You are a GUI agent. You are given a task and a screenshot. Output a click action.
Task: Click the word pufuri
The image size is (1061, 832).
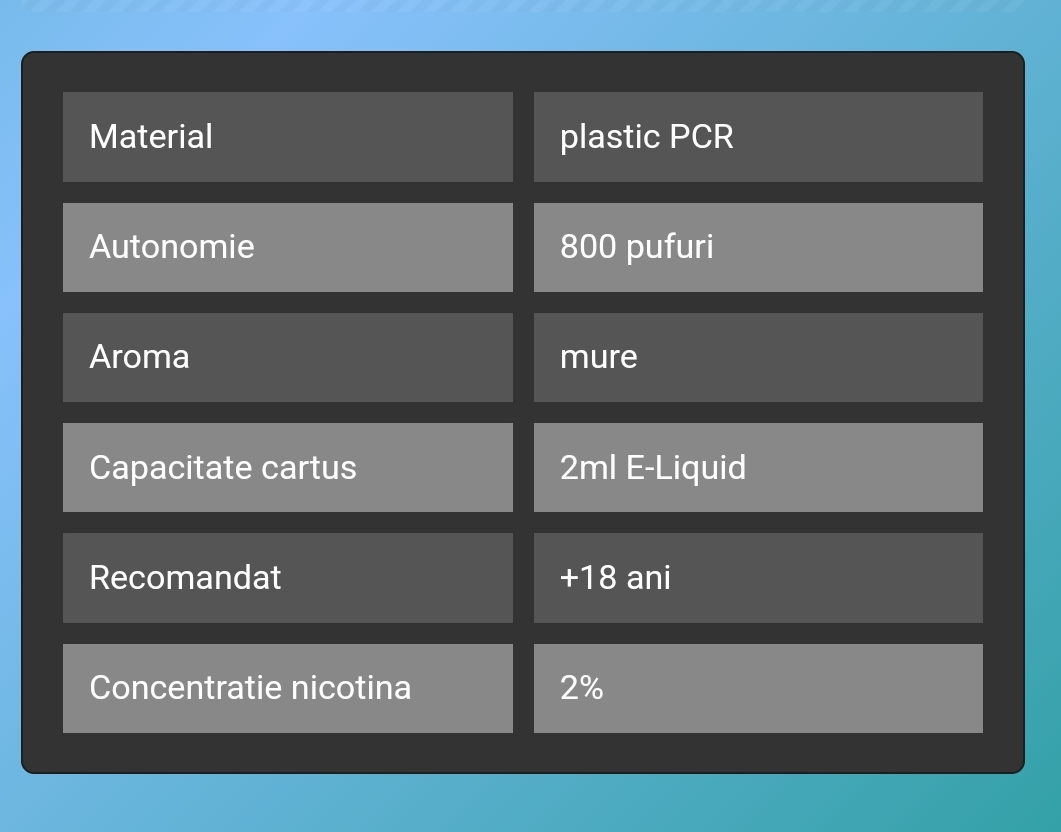[670, 247]
